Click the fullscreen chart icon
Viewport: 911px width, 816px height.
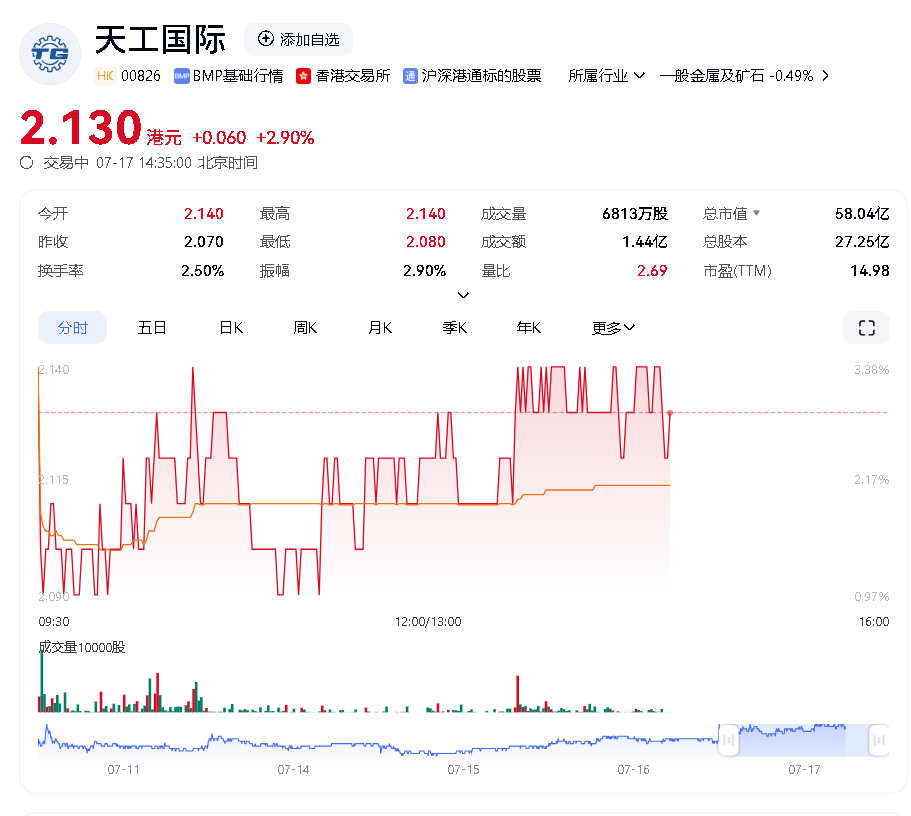pos(866,328)
